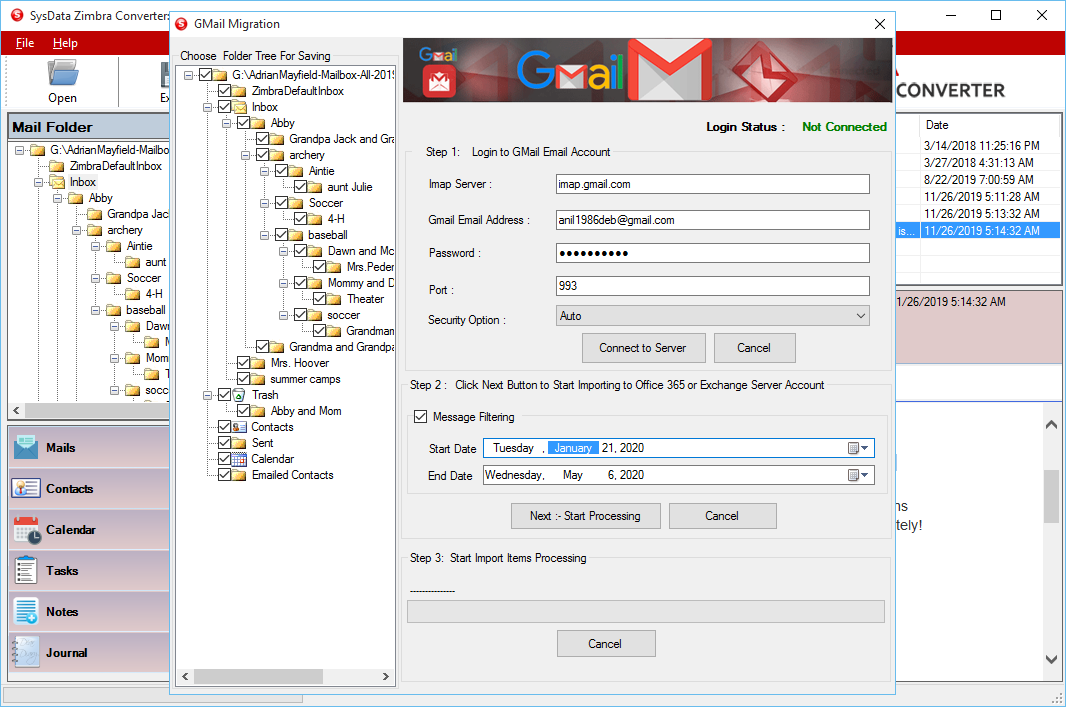
Task: Open the File menu
Action: click(x=25, y=43)
